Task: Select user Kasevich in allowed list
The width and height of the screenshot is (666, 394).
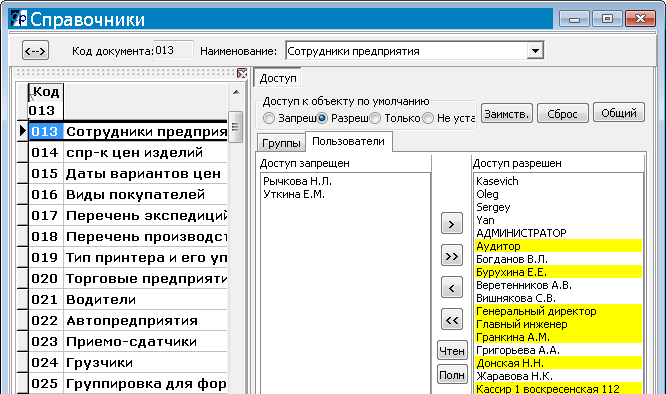Action: (559, 181)
